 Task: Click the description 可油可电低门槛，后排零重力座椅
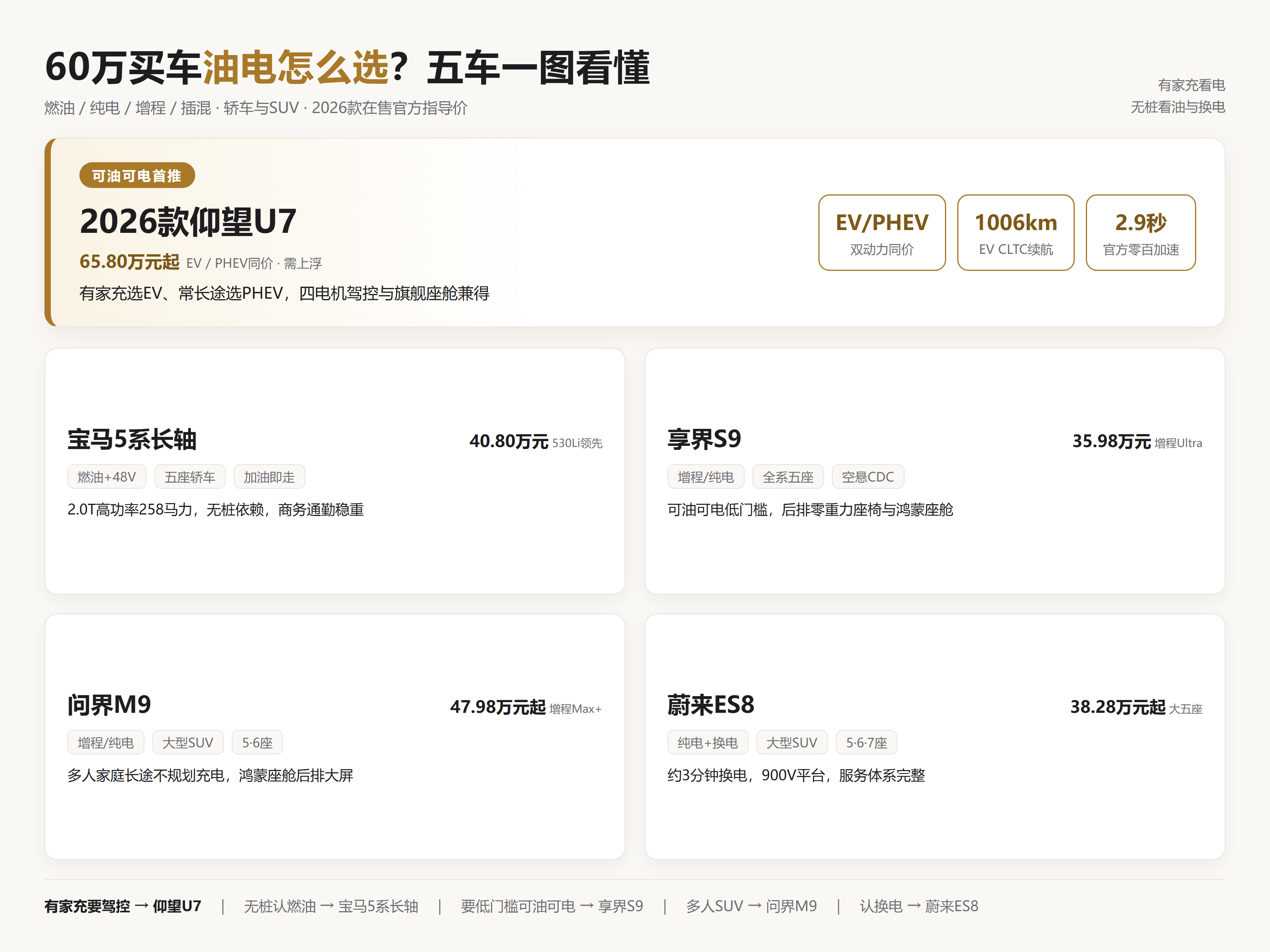pos(810,510)
